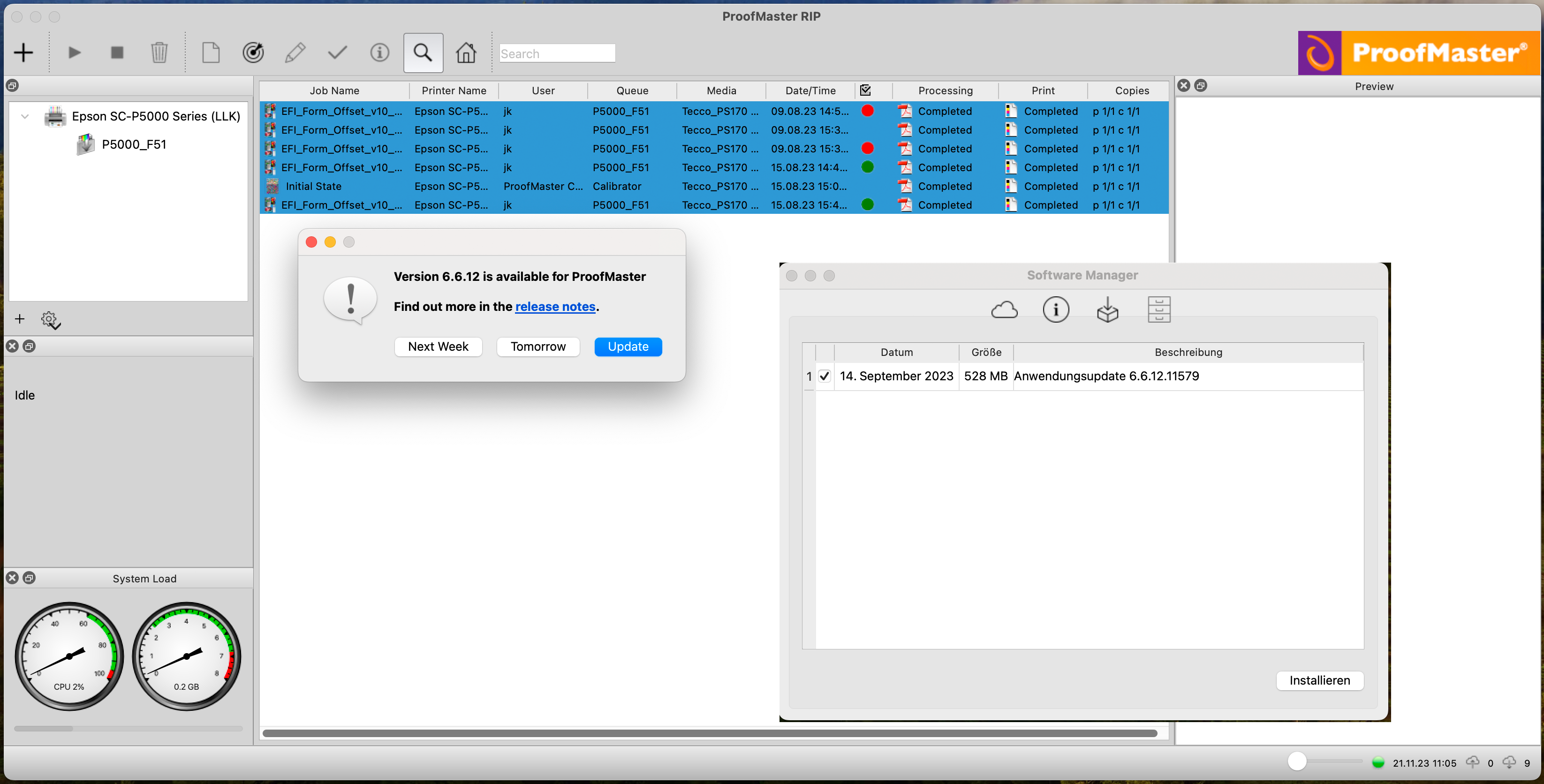Click the checkmark column header in job list

[x=865, y=90]
